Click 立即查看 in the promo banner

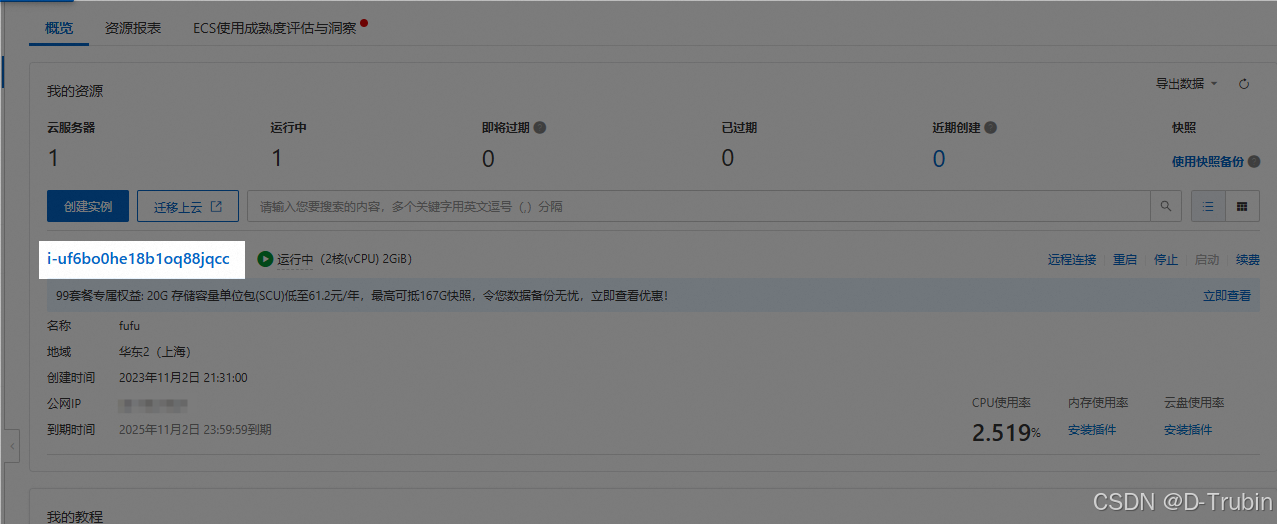[1227, 296]
